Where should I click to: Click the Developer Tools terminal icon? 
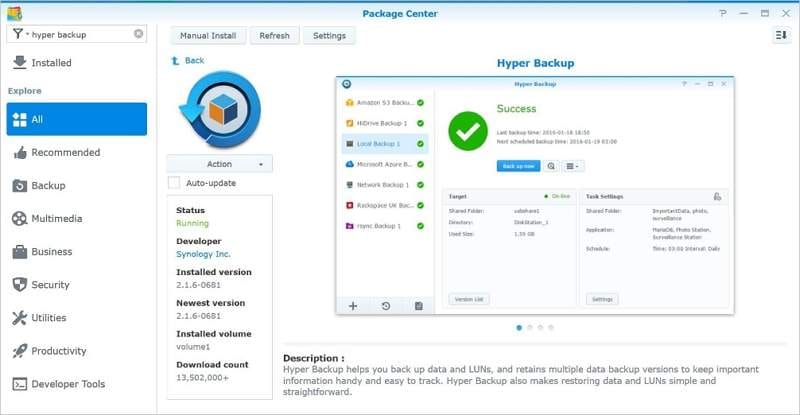point(19,384)
